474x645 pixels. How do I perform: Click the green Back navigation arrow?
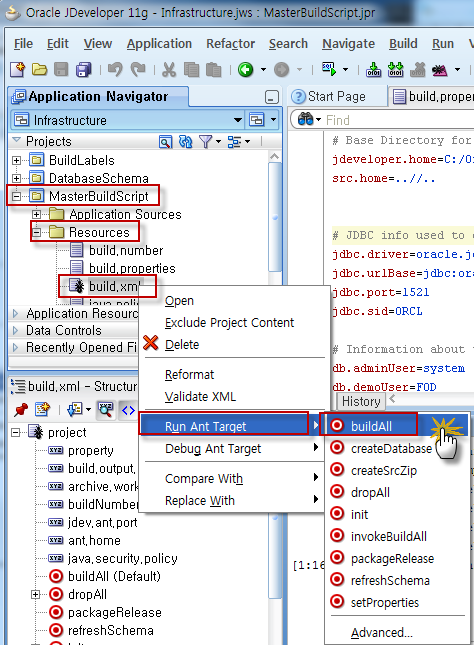[245, 70]
